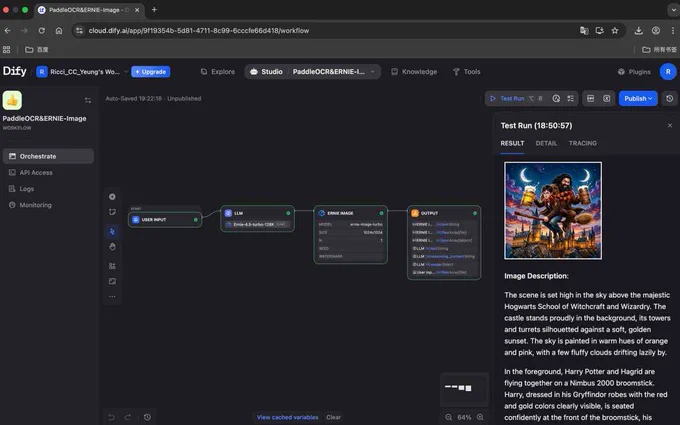Select the LLM node

(x=257, y=219)
